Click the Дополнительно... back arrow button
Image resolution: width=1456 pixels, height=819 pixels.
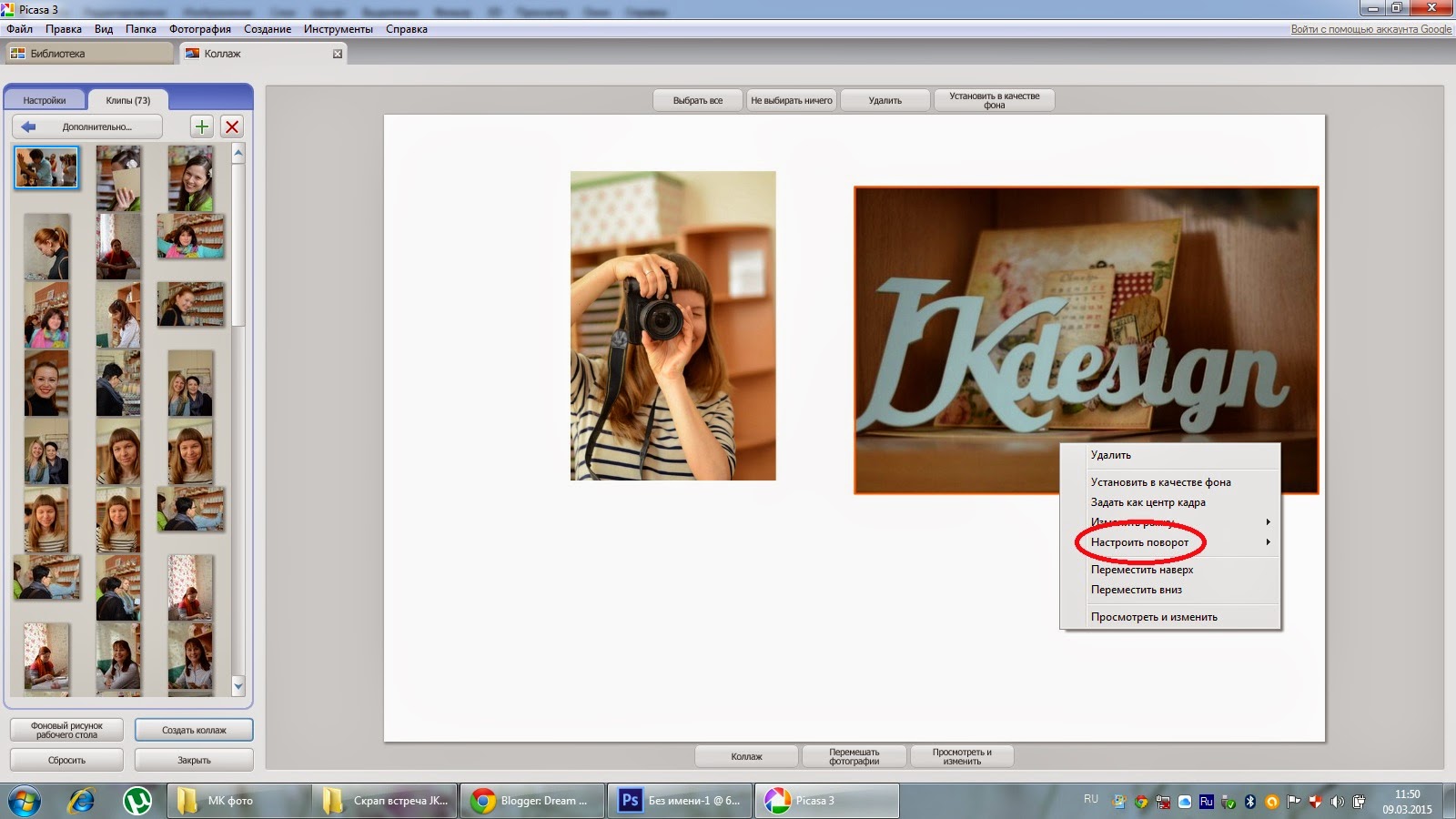pyautogui.click(x=87, y=126)
